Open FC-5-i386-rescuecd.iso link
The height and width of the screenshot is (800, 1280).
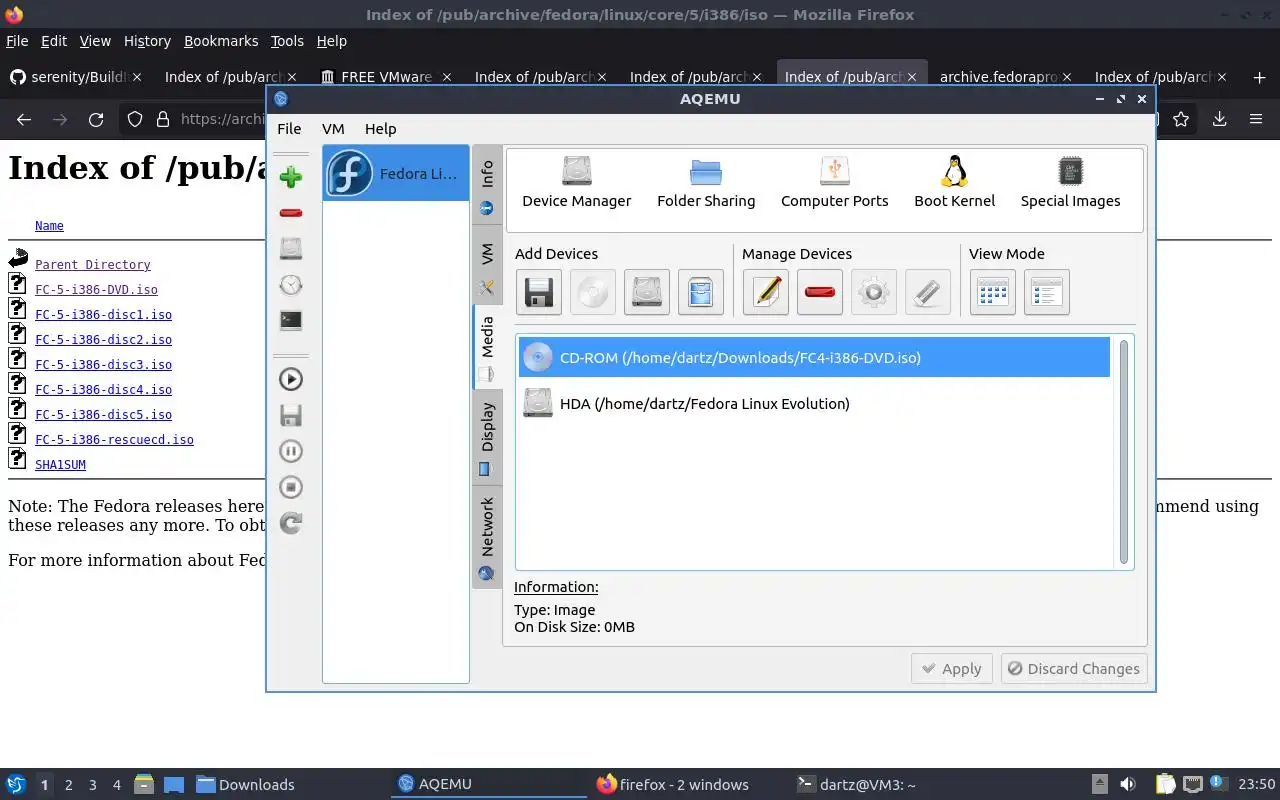(x=114, y=440)
